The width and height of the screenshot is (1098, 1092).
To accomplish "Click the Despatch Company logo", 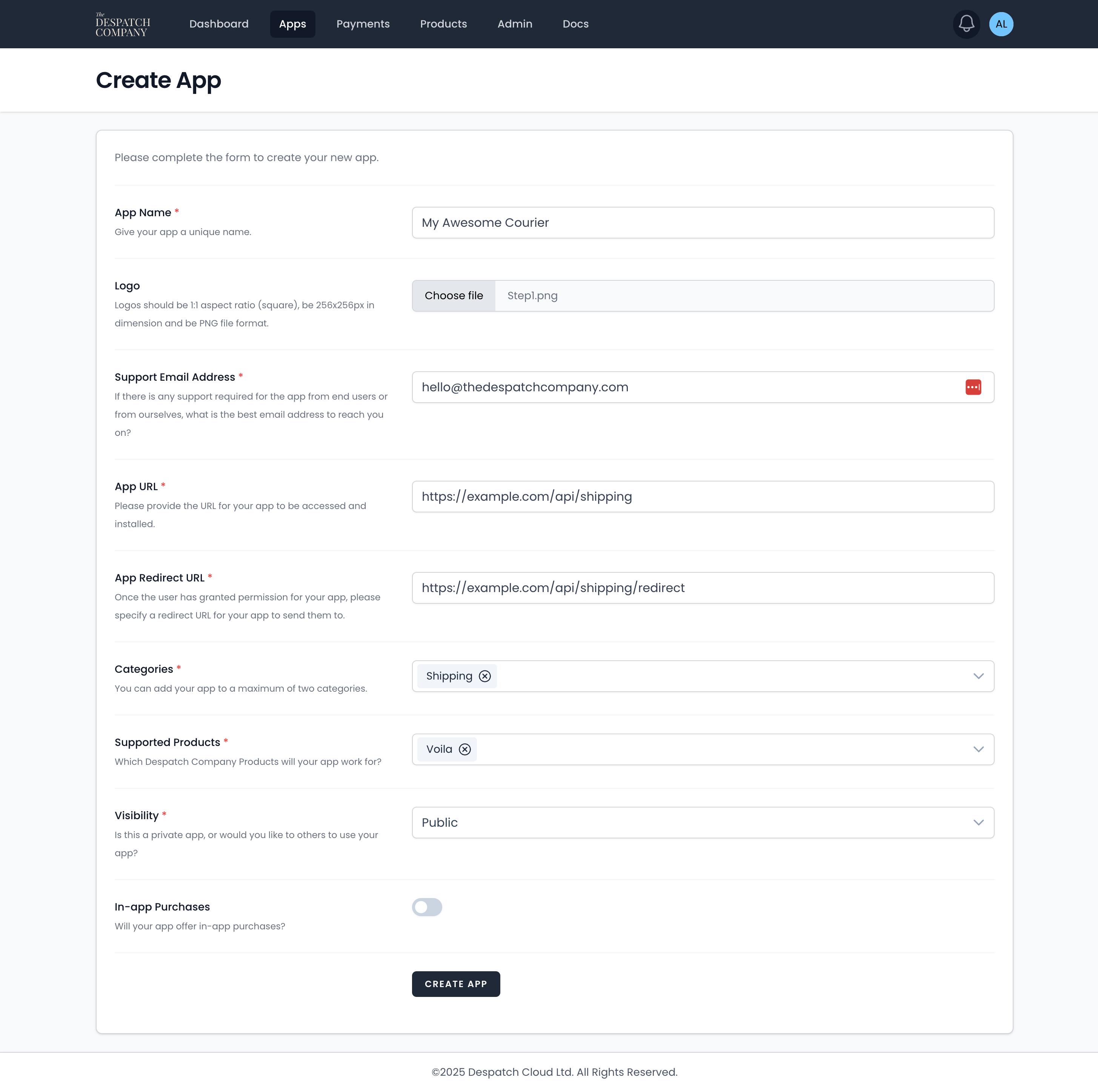I will pos(123,25).
